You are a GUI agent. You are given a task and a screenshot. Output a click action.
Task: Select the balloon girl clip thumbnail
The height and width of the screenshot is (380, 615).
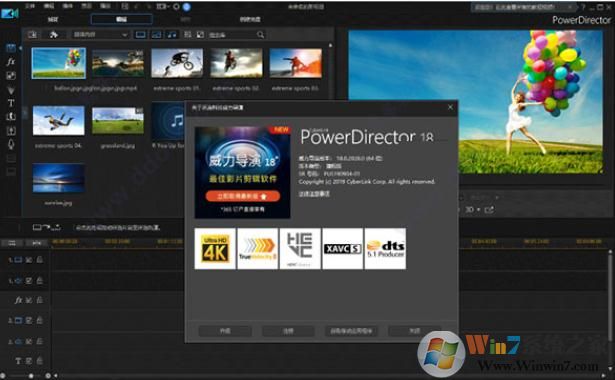[x=58, y=63]
